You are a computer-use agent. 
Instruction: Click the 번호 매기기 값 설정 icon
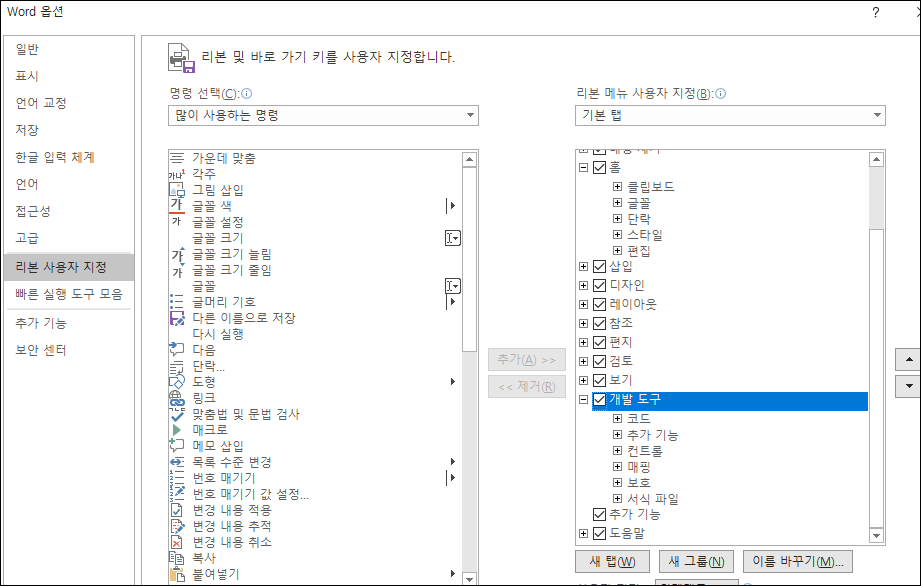click(x=177, y=493)
